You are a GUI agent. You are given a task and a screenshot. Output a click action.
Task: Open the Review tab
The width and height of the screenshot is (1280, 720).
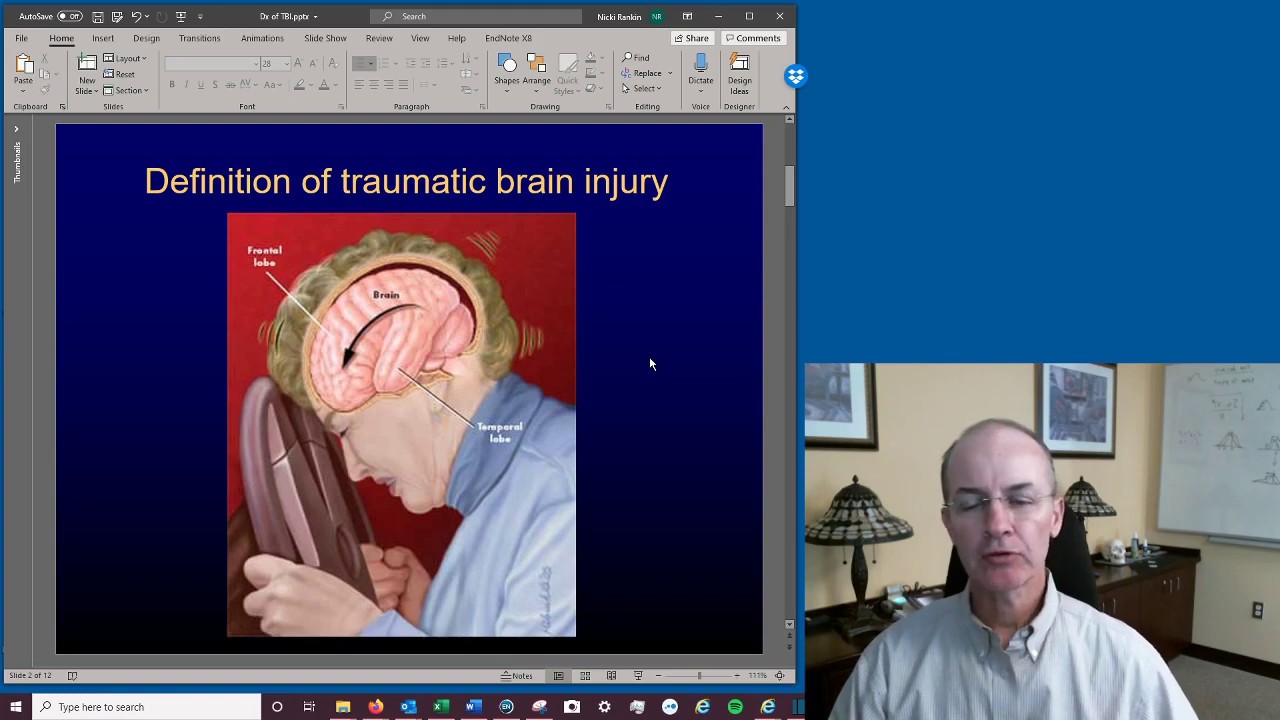(379, 38)
